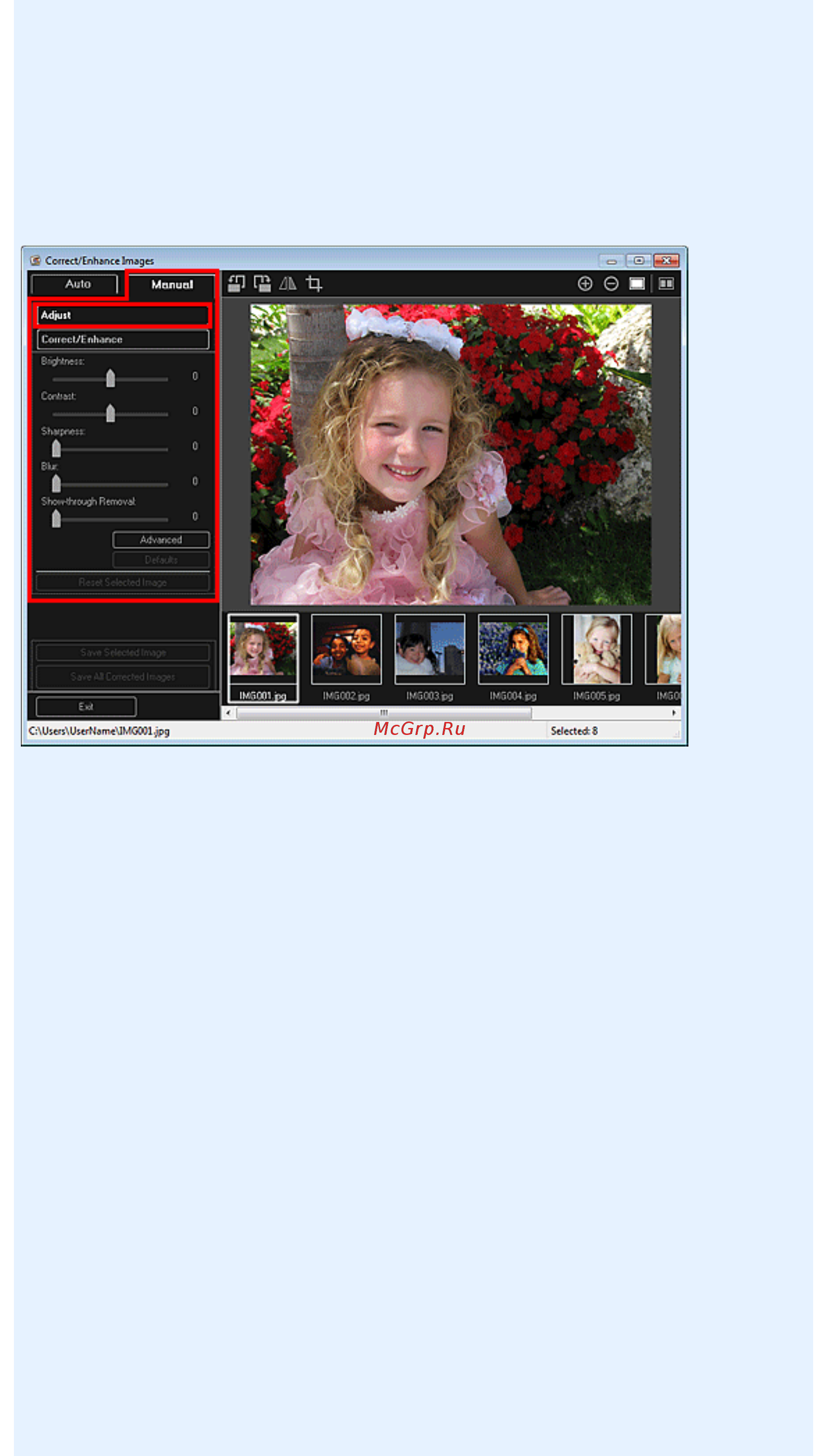Open the Advanced adjustment options
The width and height of the screenshot is (834, 1456).
click(161, 540)
